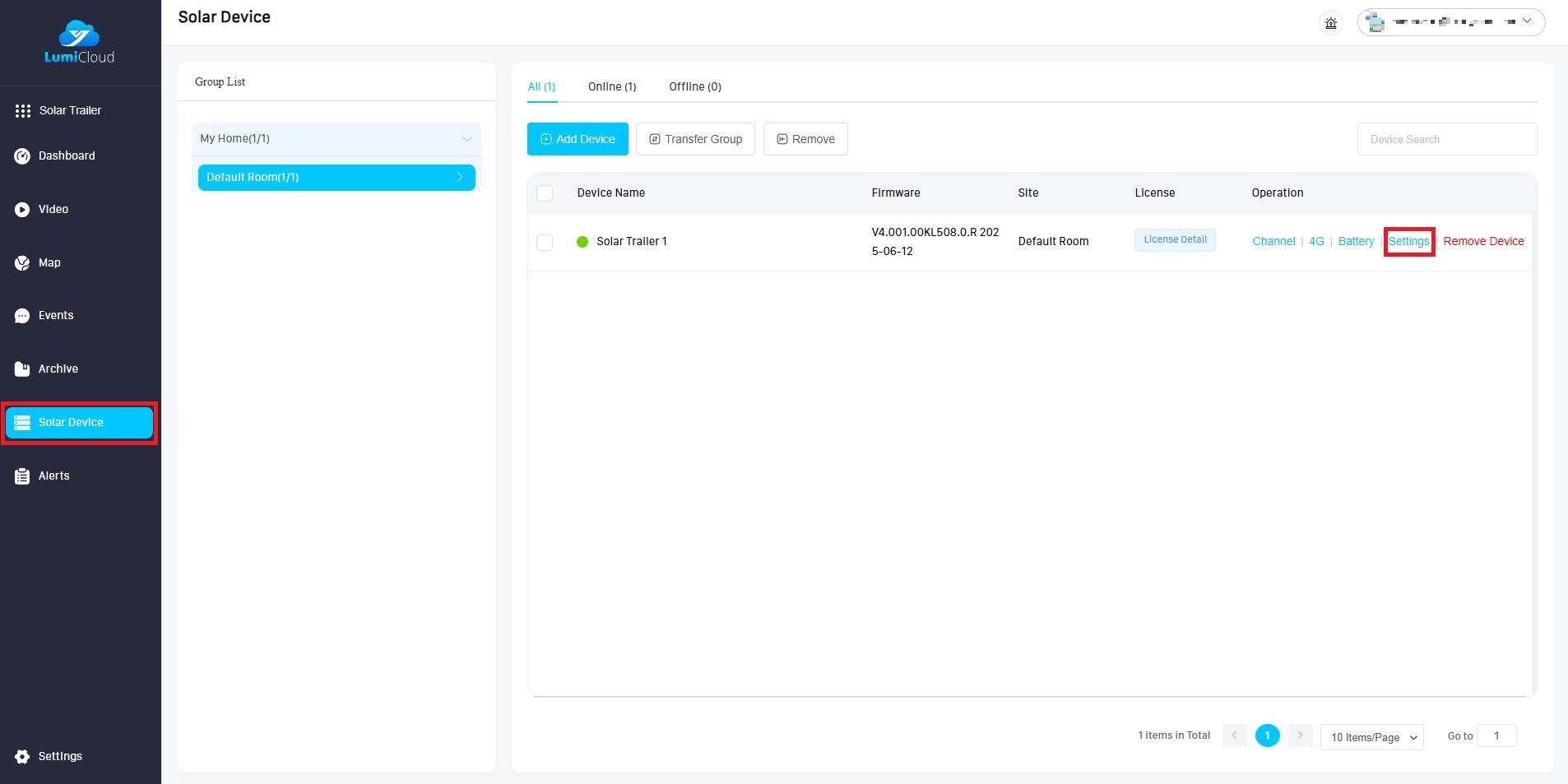Check the select-all devices checkbox
The height and width of the screenshot is (784, 1568).
coord(545,193)
